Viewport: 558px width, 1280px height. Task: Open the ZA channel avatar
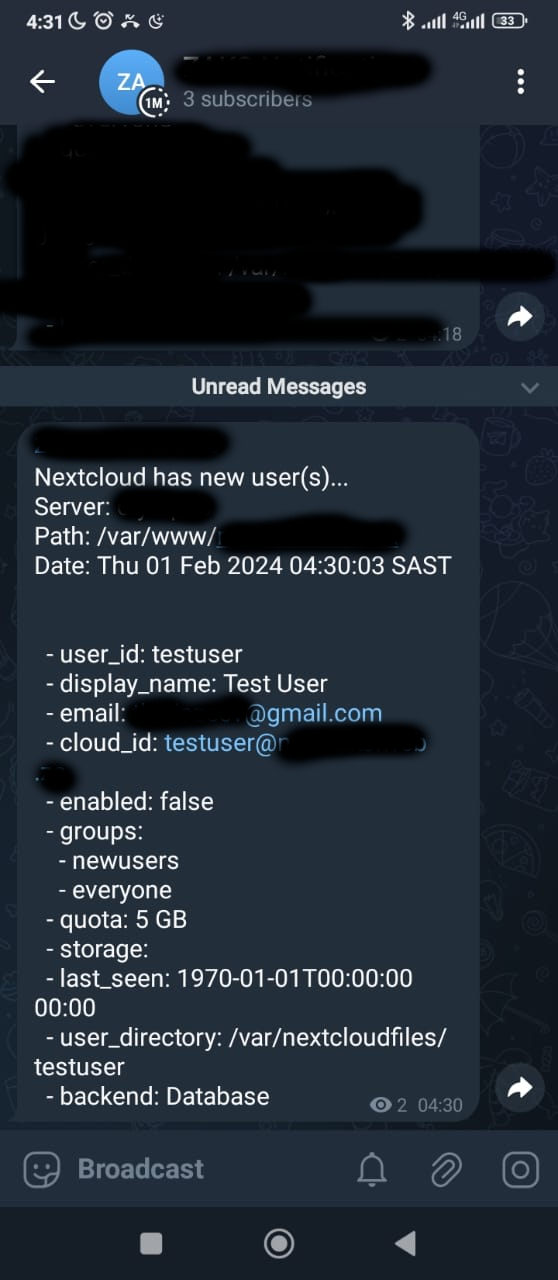point(132,82)
